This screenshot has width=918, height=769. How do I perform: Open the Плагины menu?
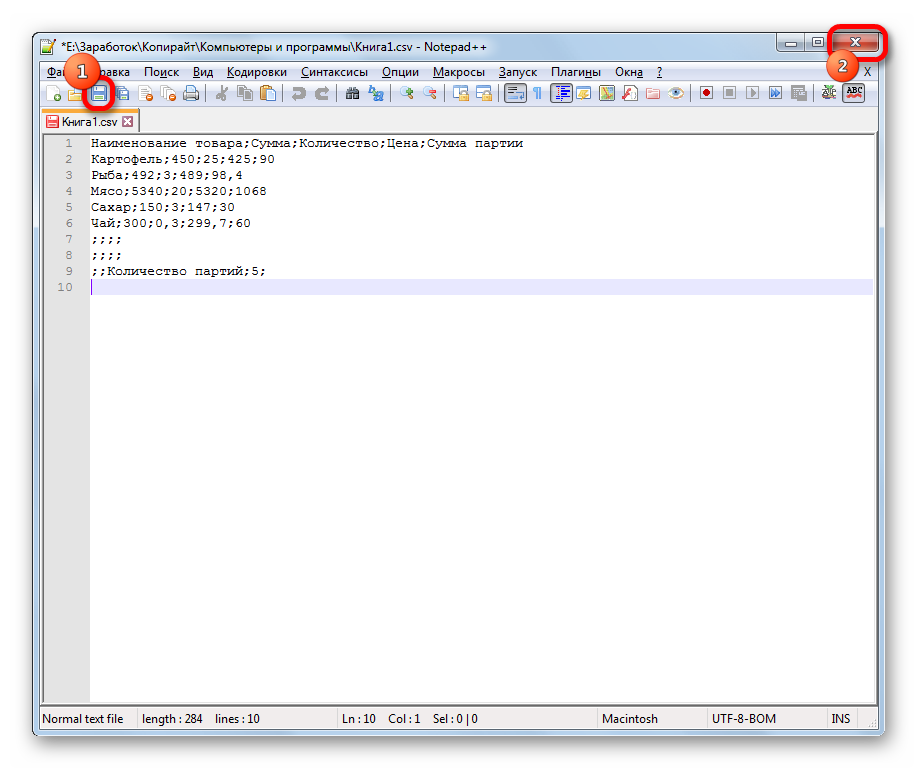(x=576, y=72)
